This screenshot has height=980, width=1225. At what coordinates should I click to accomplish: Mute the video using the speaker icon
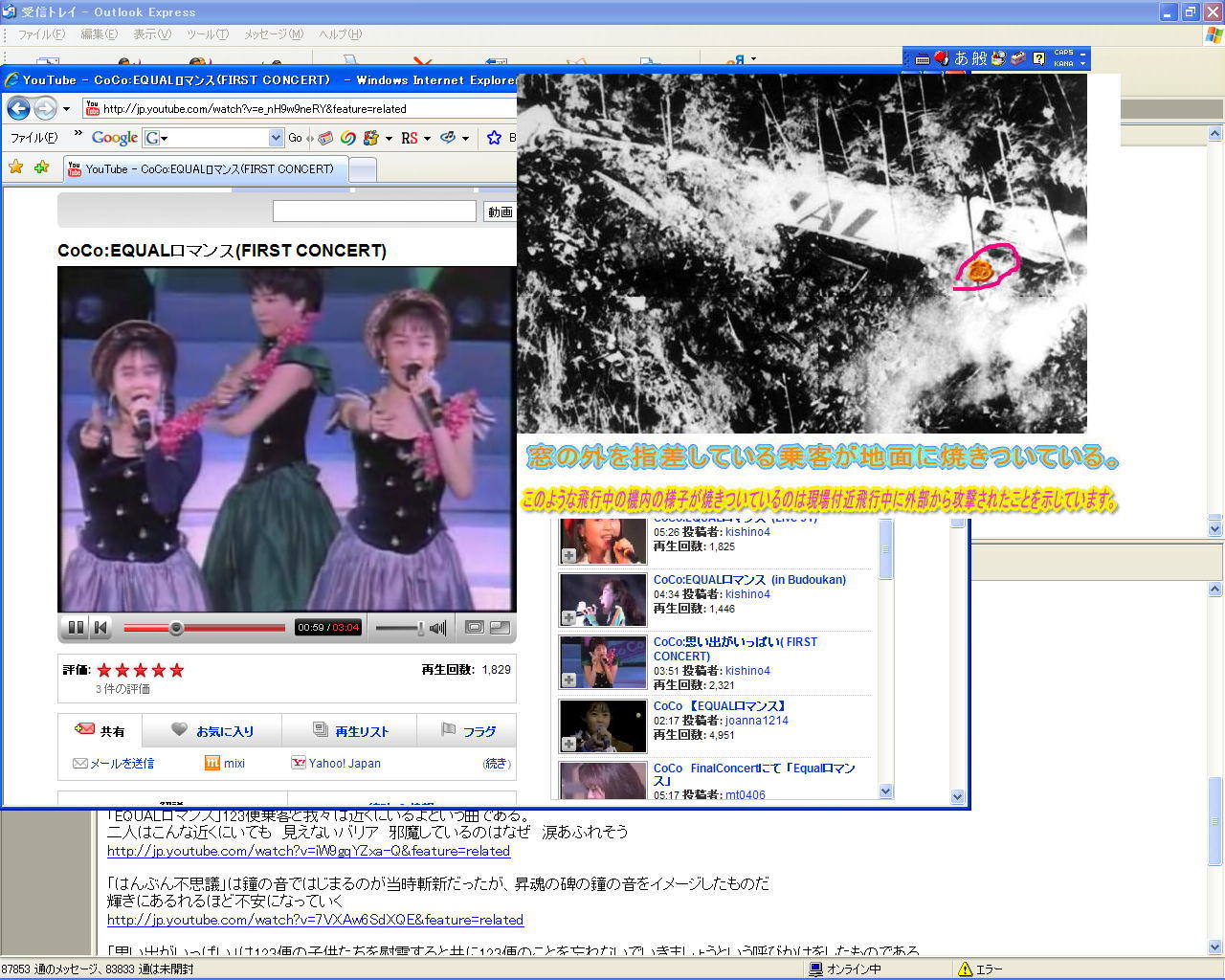tap(438, 628)
